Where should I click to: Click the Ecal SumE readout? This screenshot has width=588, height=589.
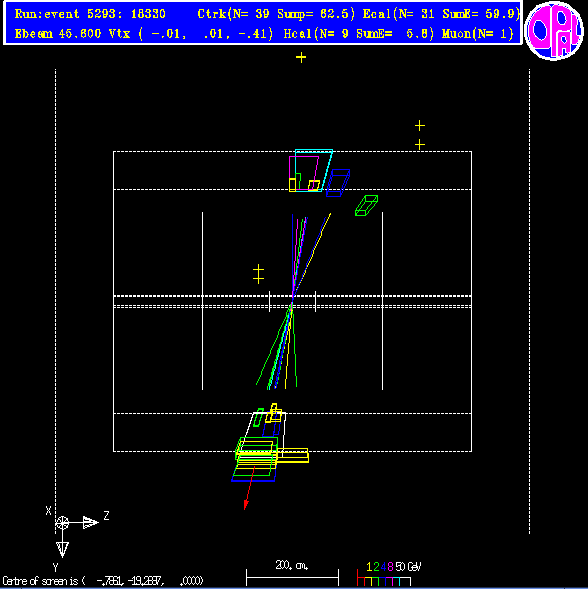pos(481,14)
